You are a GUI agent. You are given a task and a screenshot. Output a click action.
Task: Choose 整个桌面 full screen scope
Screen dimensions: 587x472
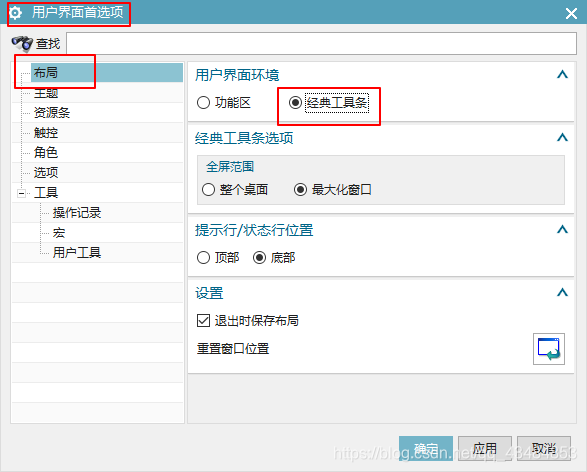click(209, 189)
